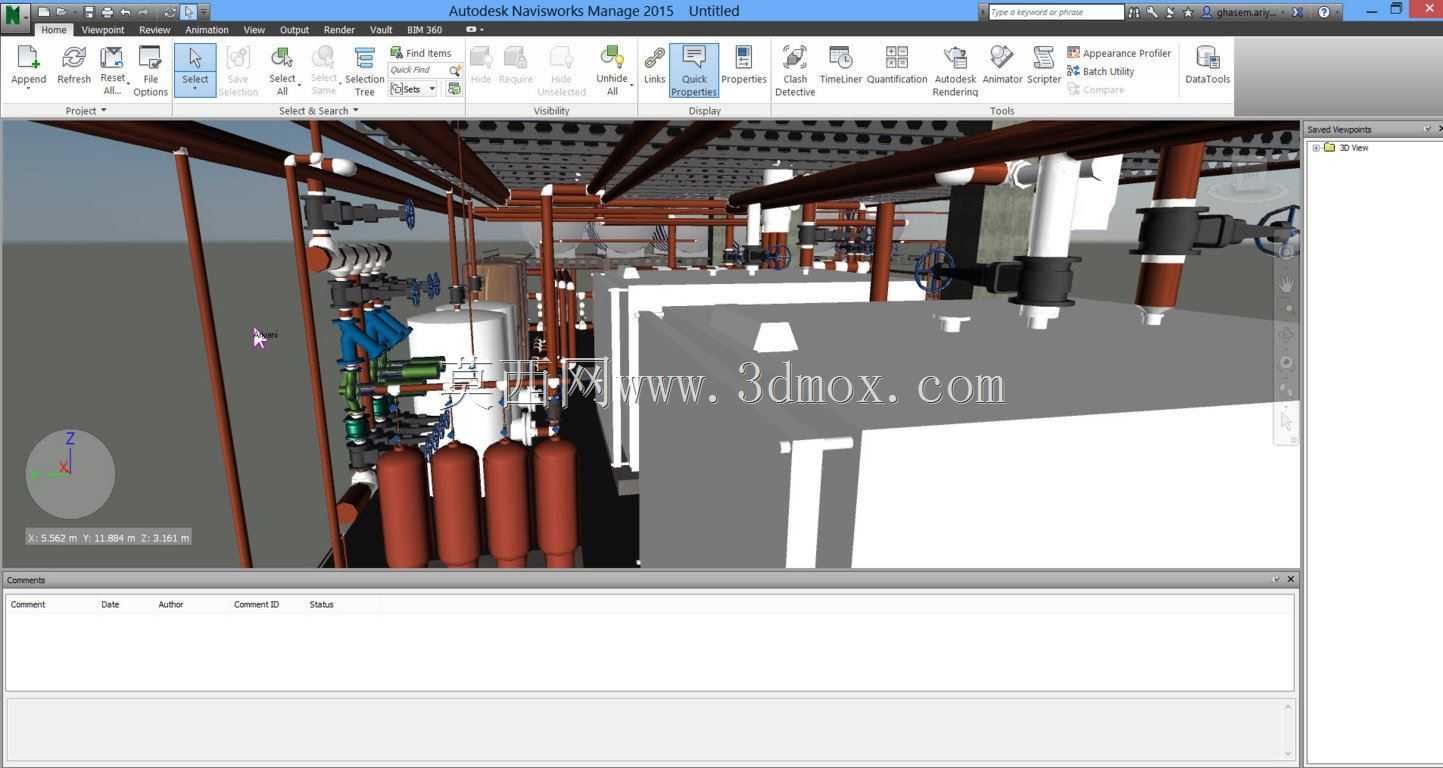Click the XYZ axis orientation gizmo
This screenshot has height=768, width=1443.
point(70,474)
